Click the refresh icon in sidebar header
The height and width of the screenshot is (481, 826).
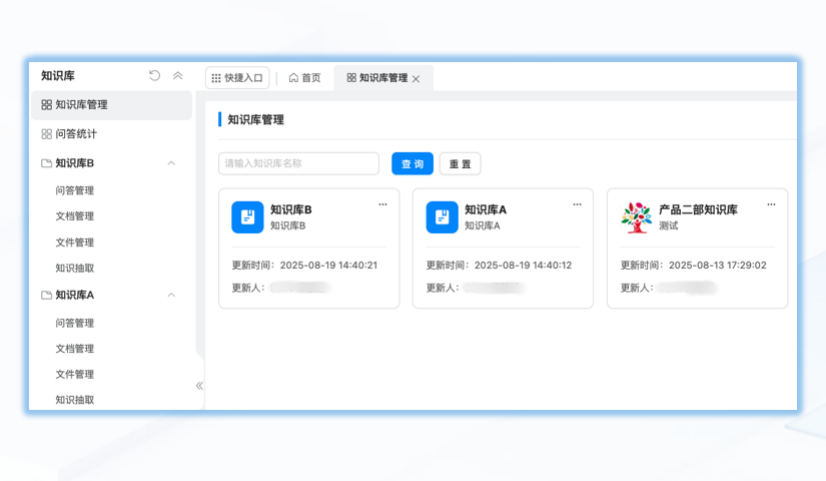(155, 76)
